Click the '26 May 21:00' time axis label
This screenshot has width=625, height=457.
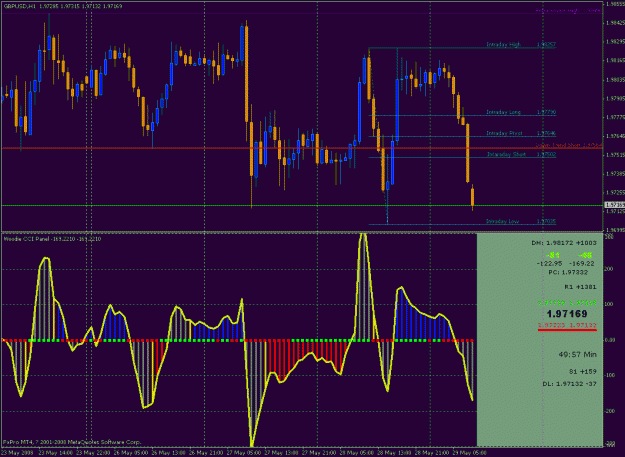(x=206, y=453)
